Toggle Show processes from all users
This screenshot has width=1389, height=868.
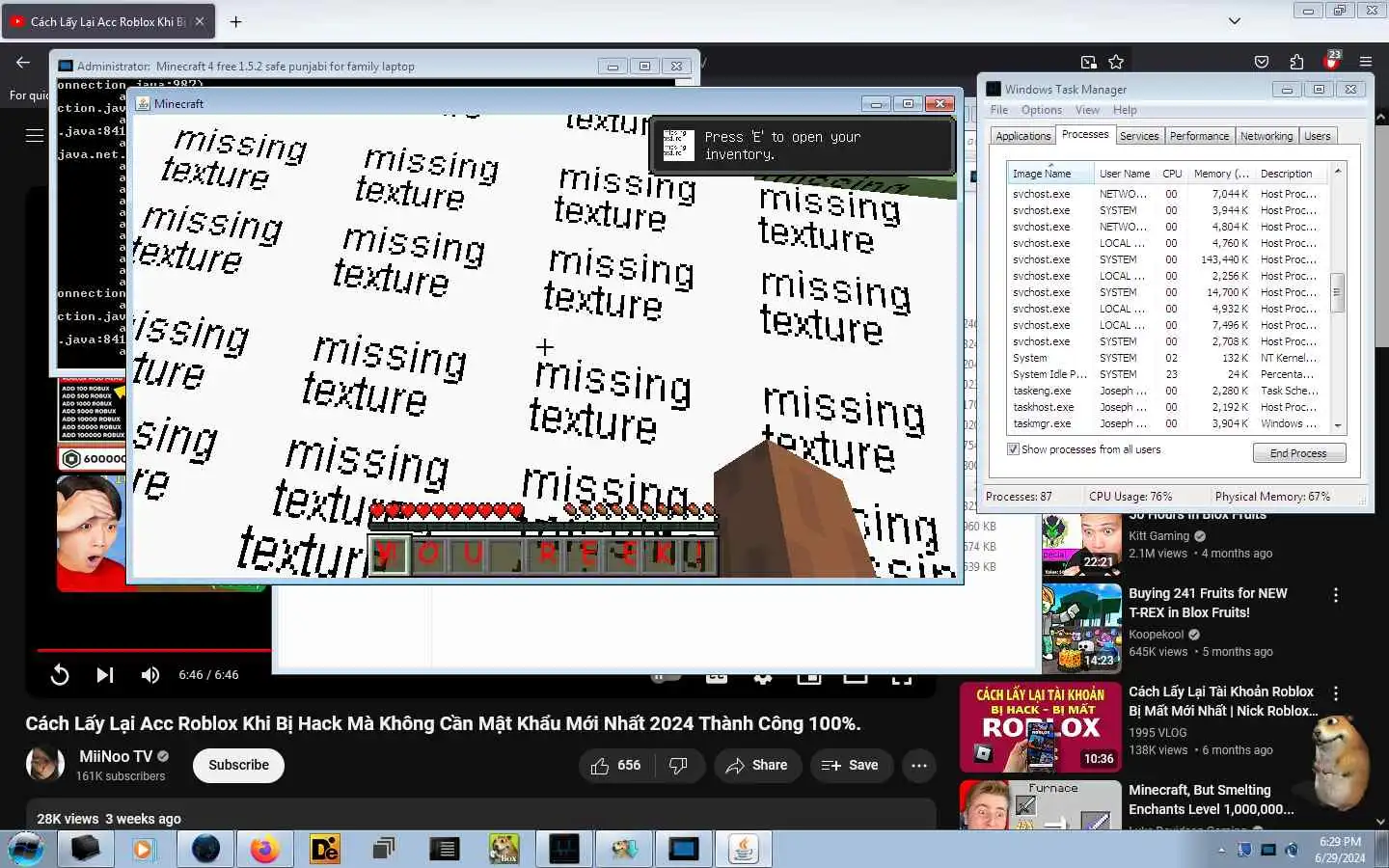(1013, 449)
